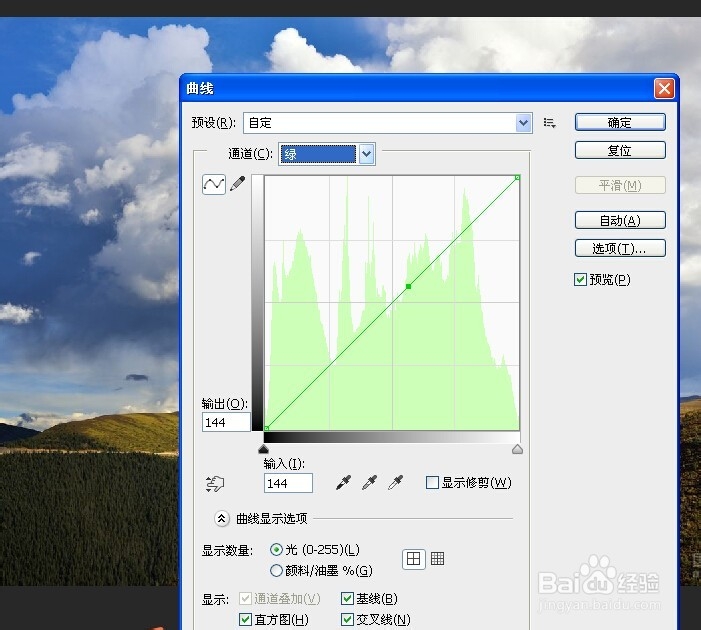Click the white input slider triangle
701x630 pixels.
pyautogui.click(x=517, y=449)
